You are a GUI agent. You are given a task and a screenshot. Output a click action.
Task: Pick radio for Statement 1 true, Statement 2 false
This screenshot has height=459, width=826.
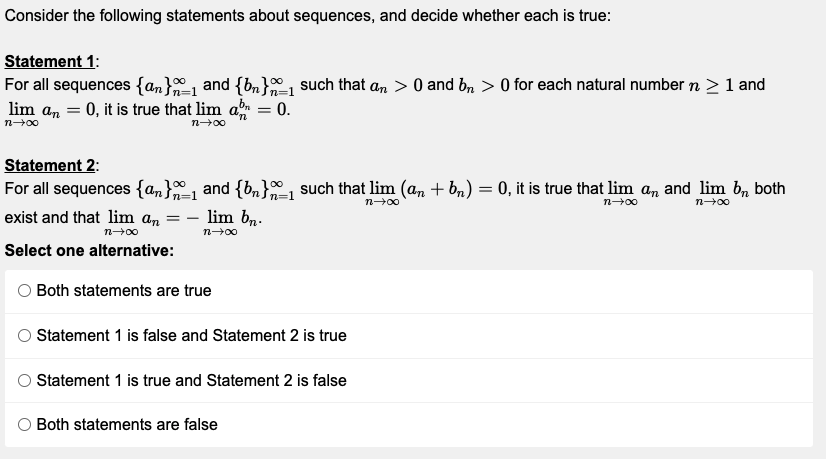tap(24, 380)
